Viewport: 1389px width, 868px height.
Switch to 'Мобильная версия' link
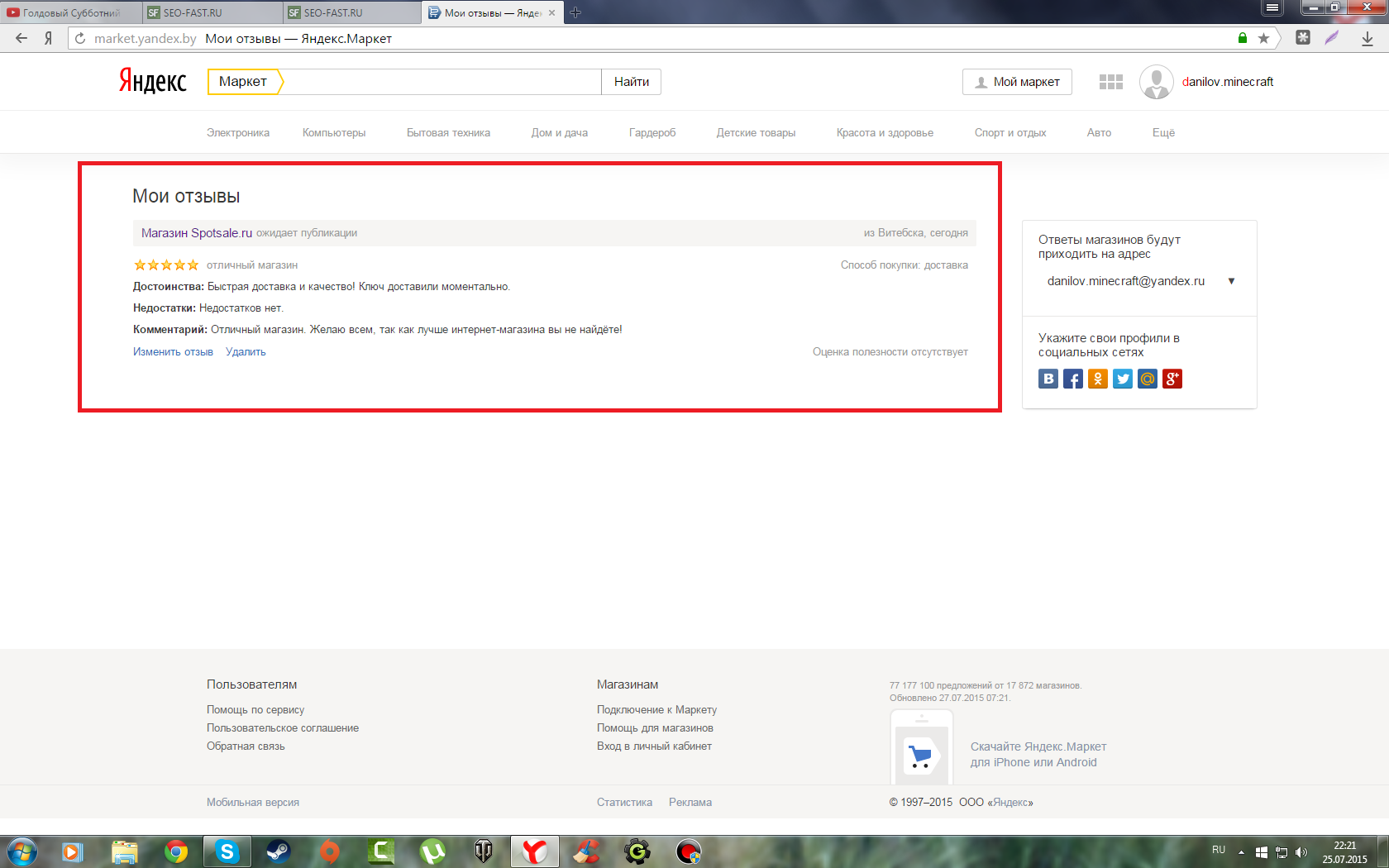click(x=253, y=802)
